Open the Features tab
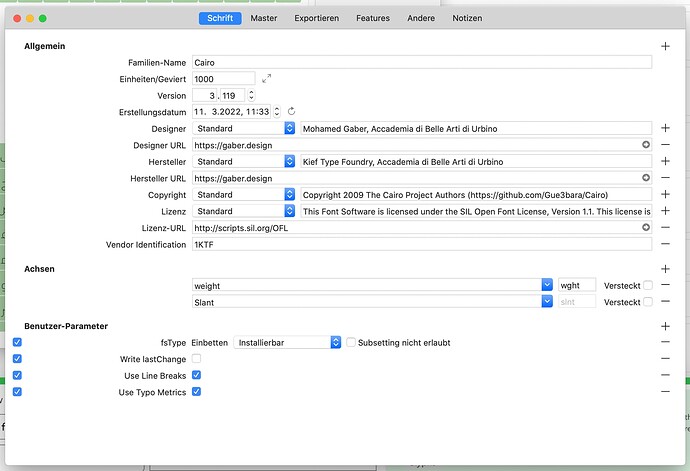690x471 pixels. [373, 18]
